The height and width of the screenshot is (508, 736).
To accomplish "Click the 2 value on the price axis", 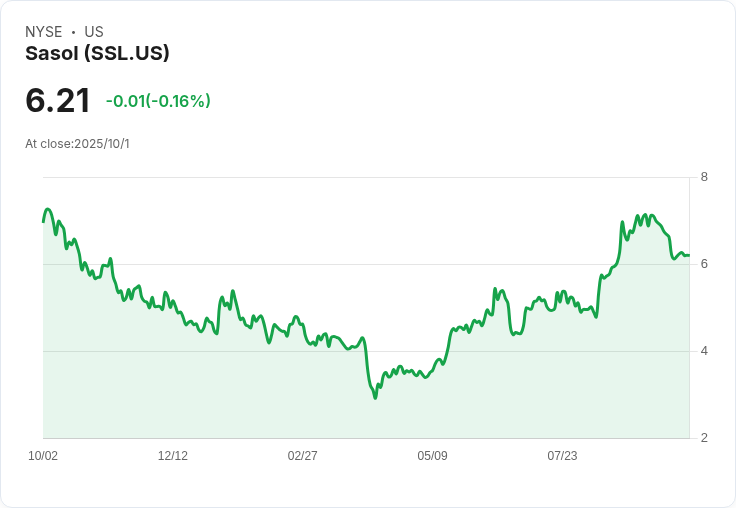I will [704, 438].
